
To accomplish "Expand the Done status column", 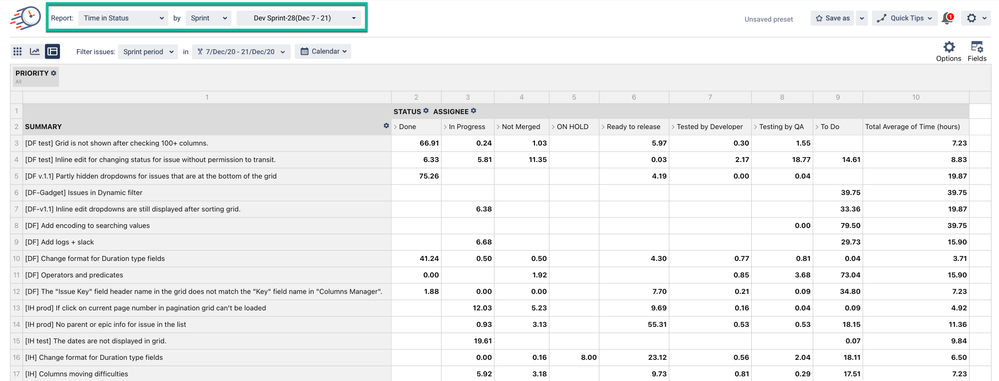I will 396,127.
